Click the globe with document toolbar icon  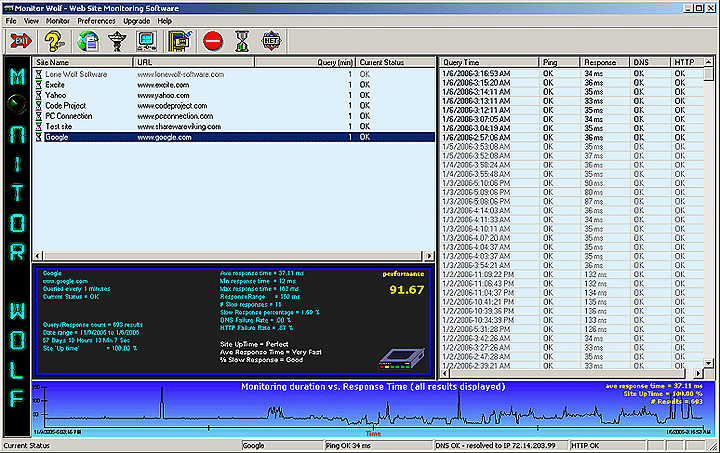tap(88, 41)
